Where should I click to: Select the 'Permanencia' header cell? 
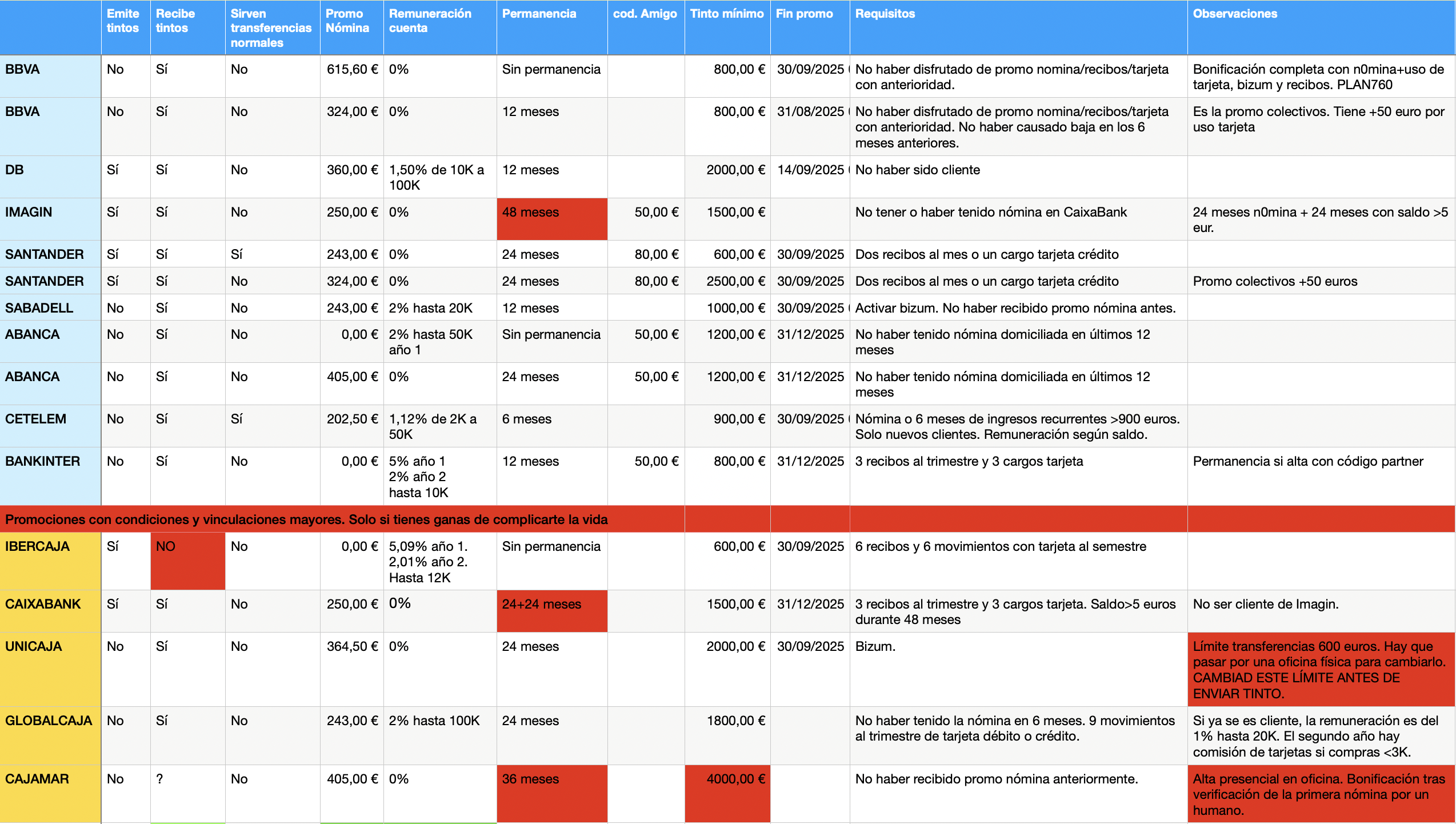pos(552,27)
